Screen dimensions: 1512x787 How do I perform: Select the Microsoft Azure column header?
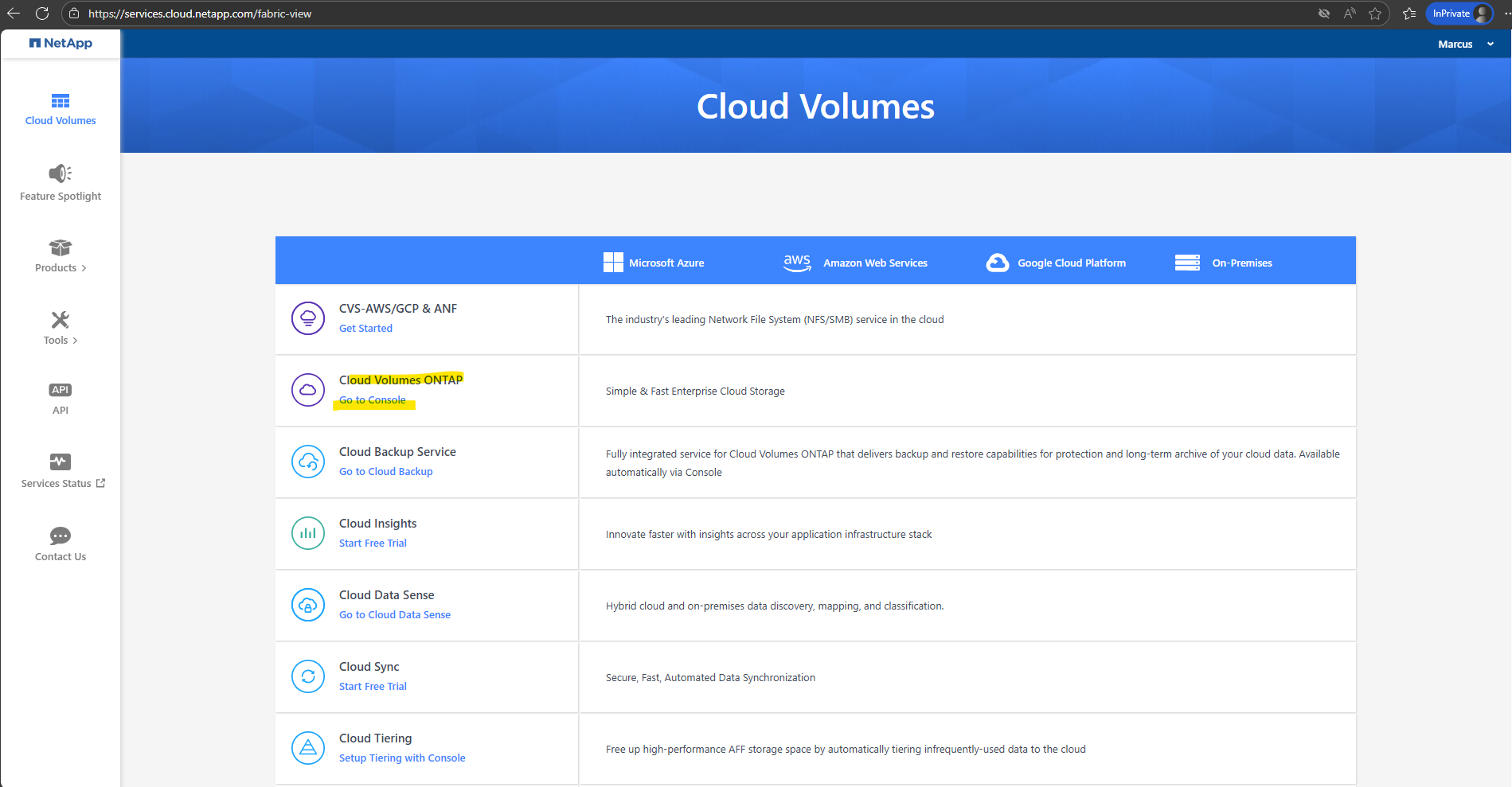654,263
